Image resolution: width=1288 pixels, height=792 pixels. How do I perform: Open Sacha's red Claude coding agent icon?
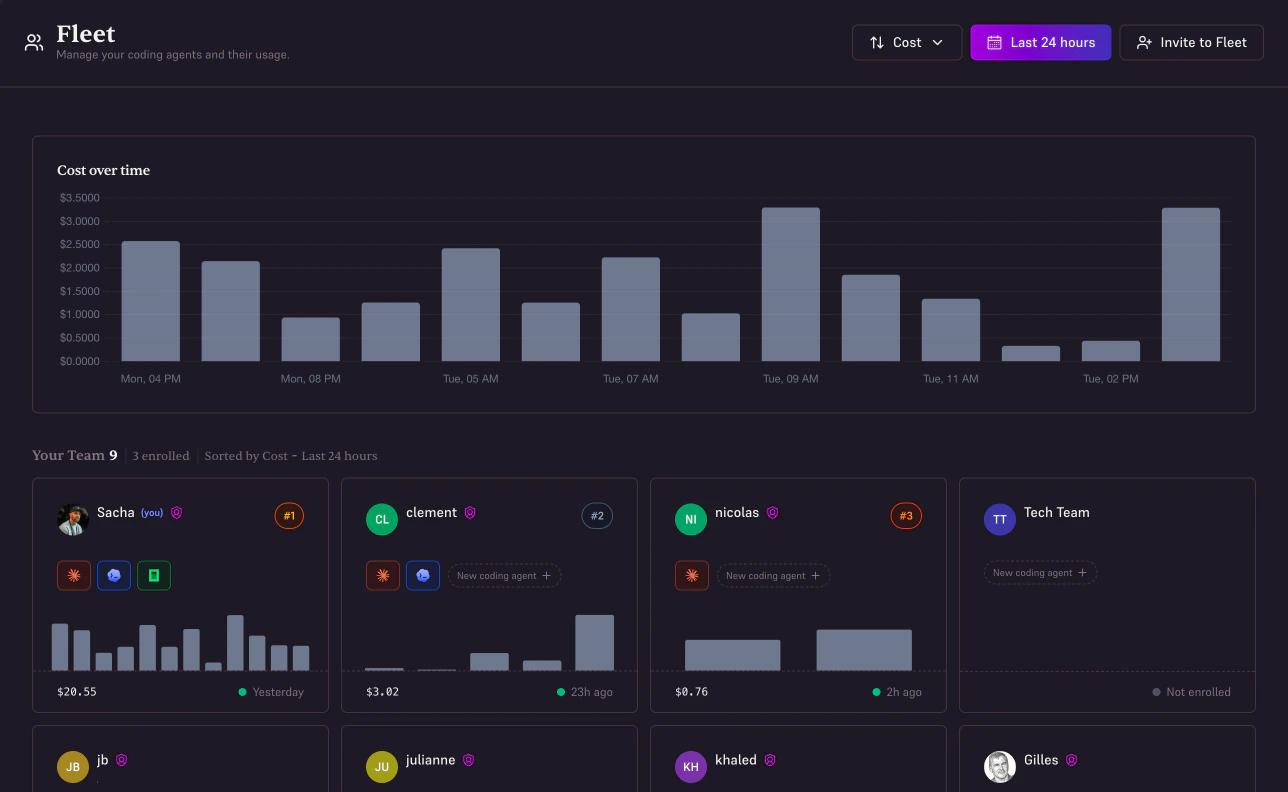tap(73, 575)
